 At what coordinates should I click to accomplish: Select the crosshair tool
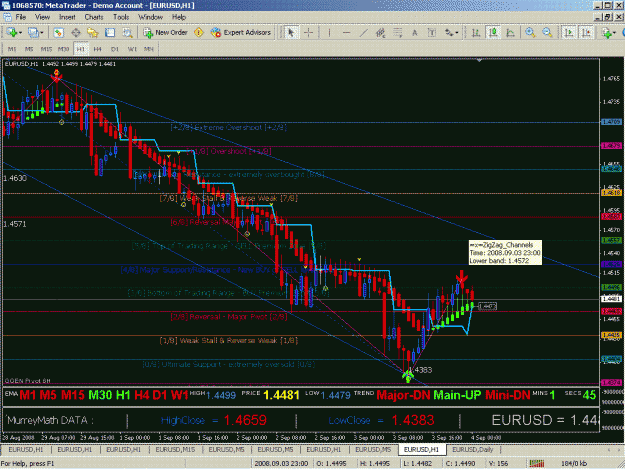click(309, 33)
